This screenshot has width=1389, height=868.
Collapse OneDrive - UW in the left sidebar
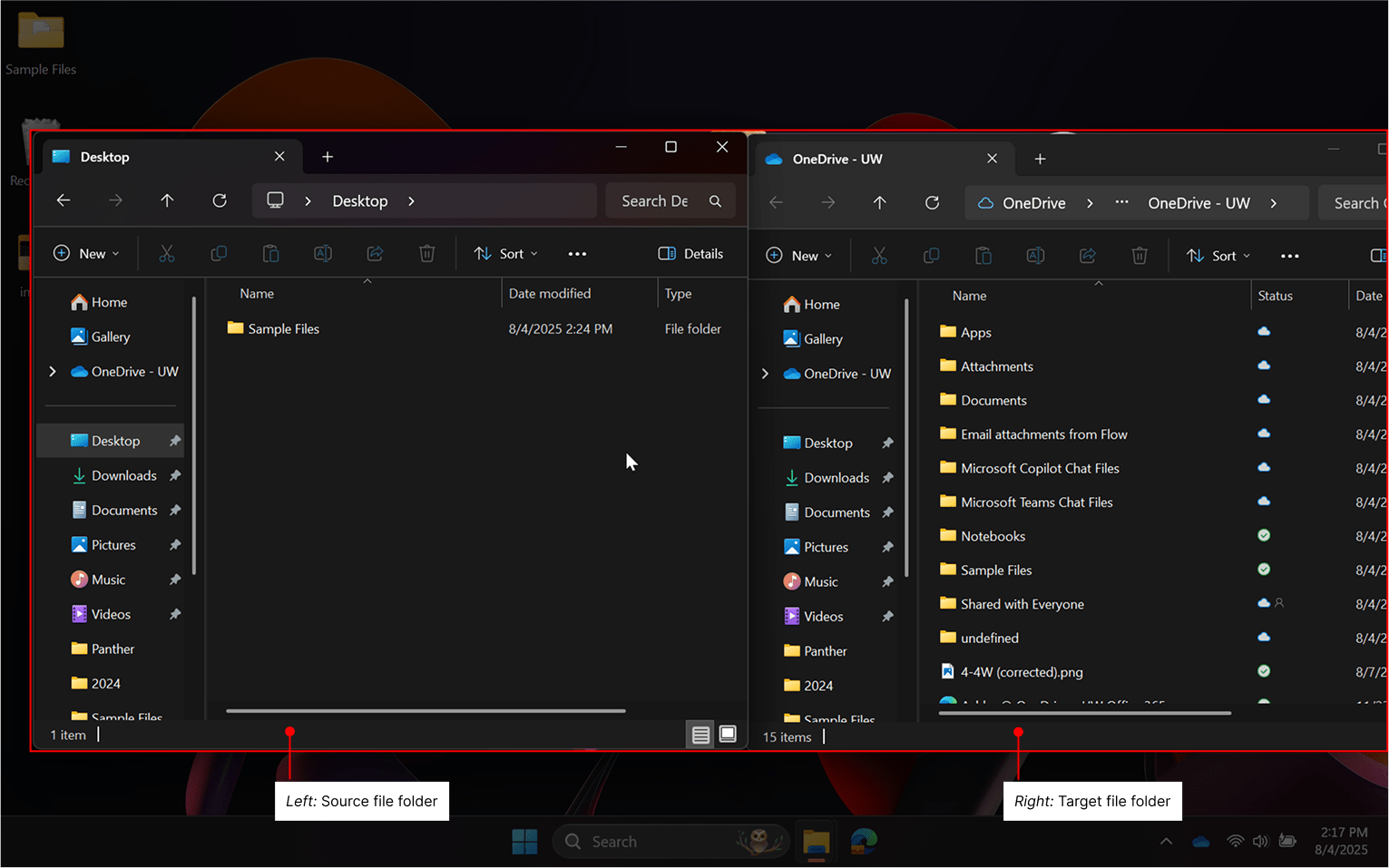pos(52,371)
